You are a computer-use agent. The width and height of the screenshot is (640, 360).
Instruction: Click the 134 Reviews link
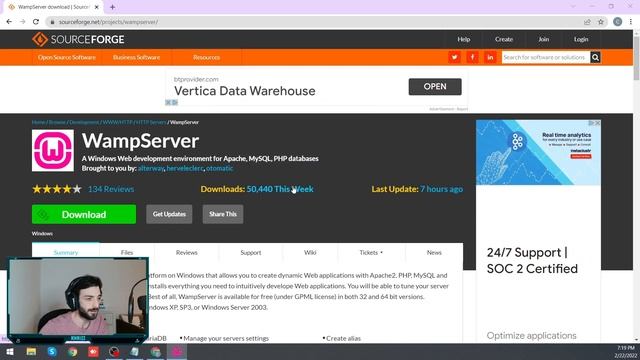[111, 189]
